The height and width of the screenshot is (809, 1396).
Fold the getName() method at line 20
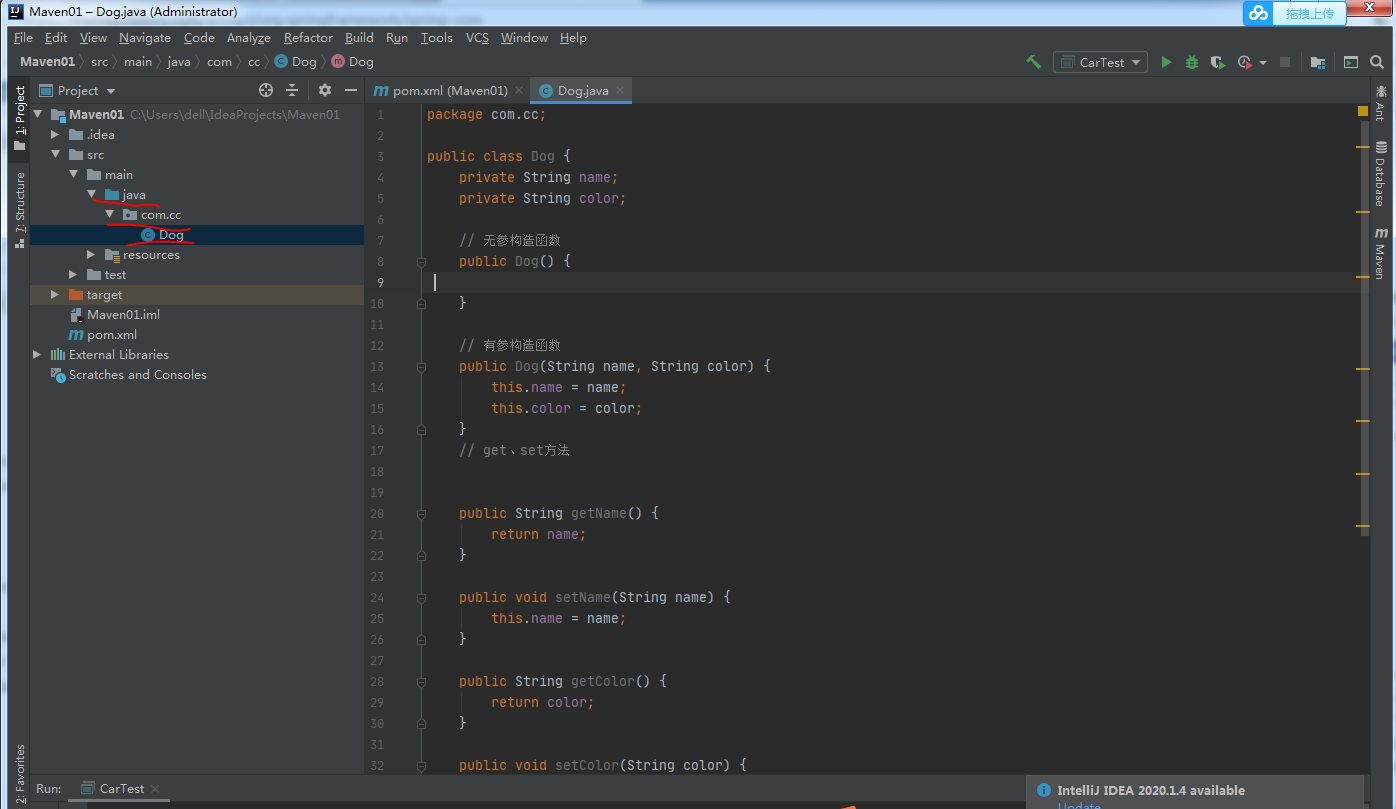pos(422,513)
